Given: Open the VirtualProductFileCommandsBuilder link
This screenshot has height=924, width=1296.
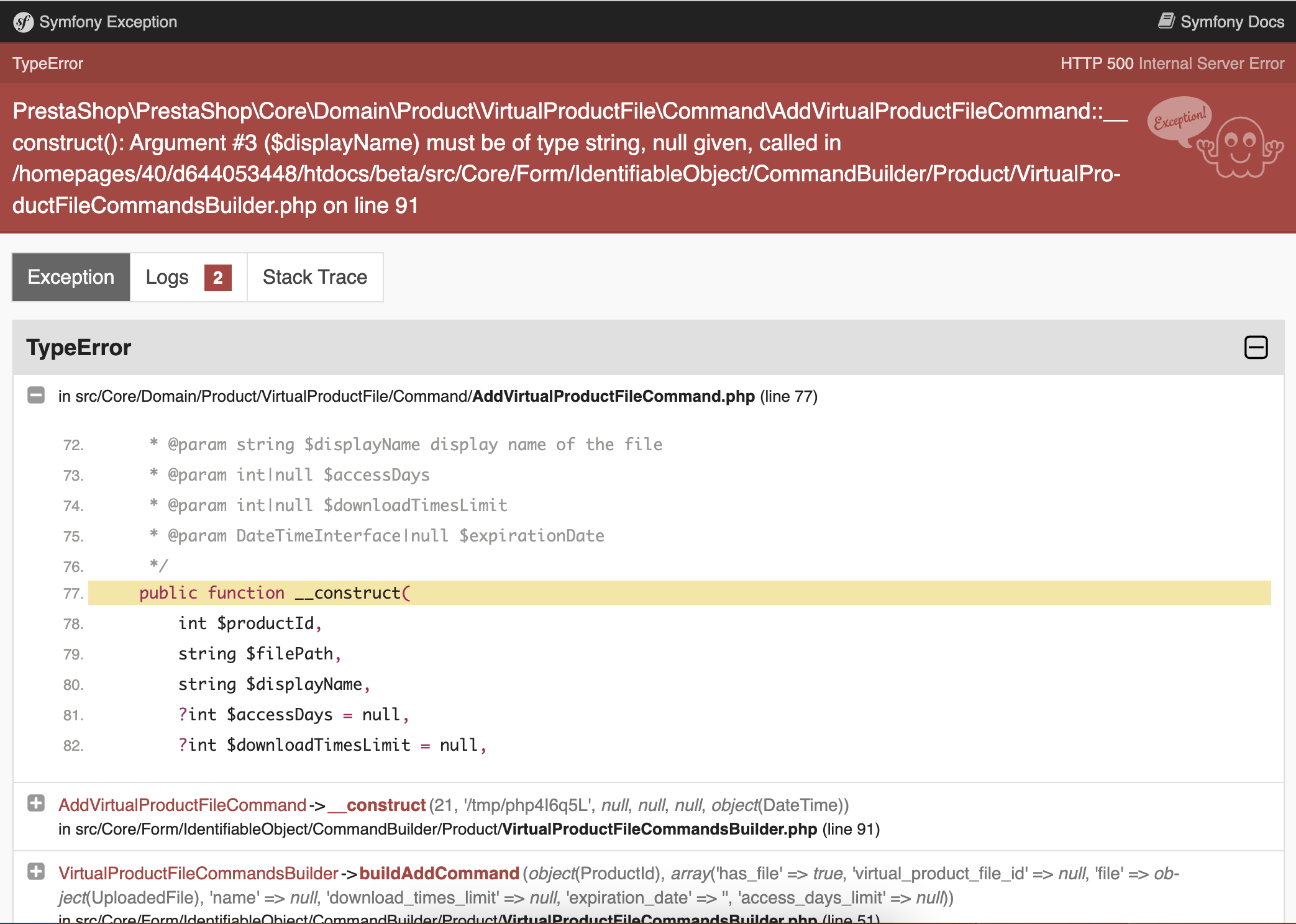Looking at the screenshot, I should click(199, 872).
